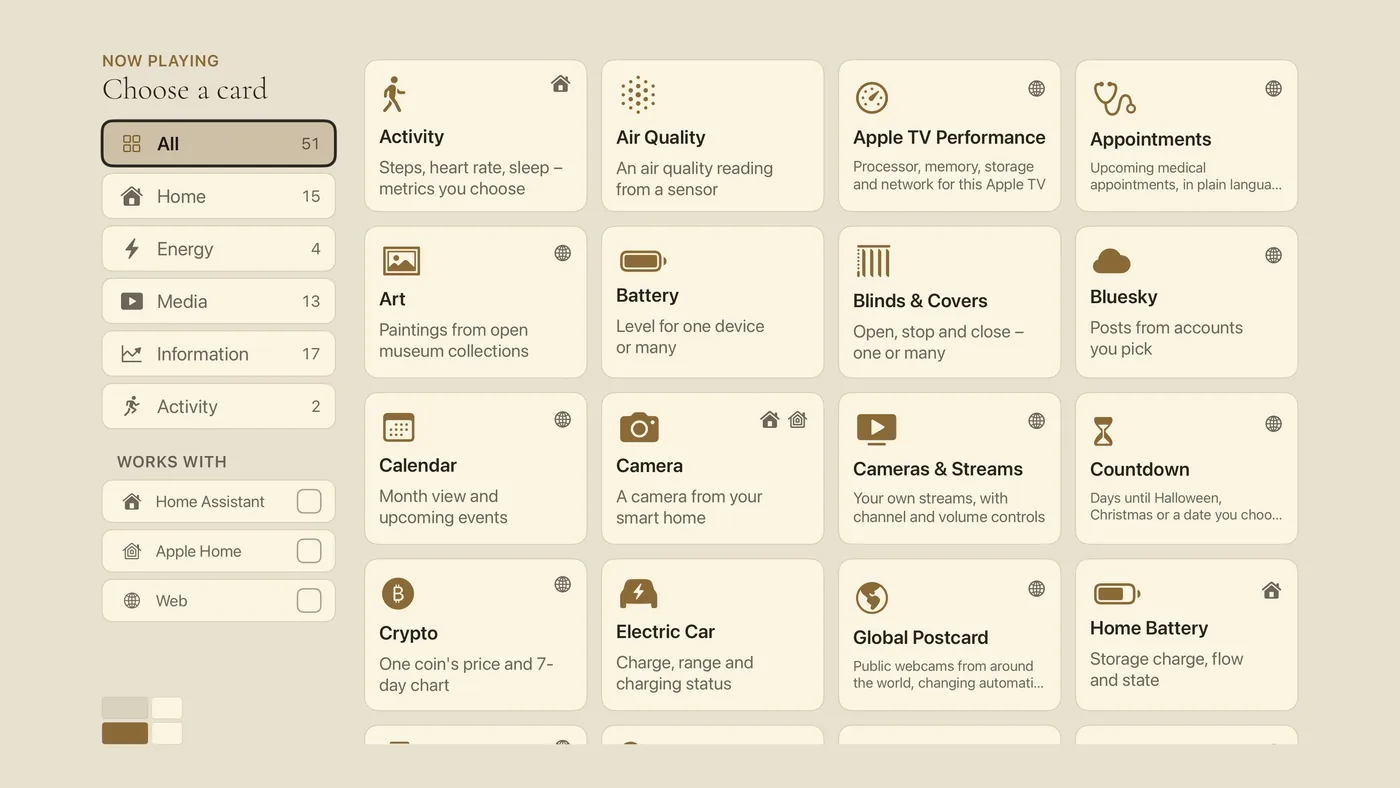Tick the Web filter checkbox
The image size is (1400, 788).
(309, 601)
